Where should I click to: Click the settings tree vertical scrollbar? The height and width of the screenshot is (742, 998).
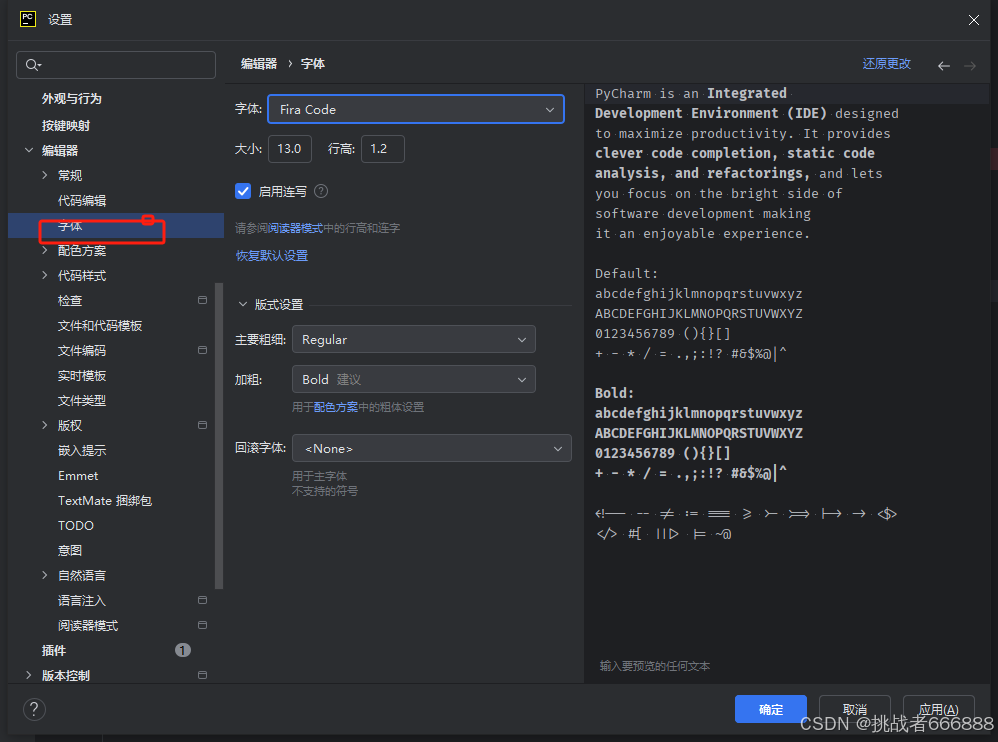tap(219, 436)
